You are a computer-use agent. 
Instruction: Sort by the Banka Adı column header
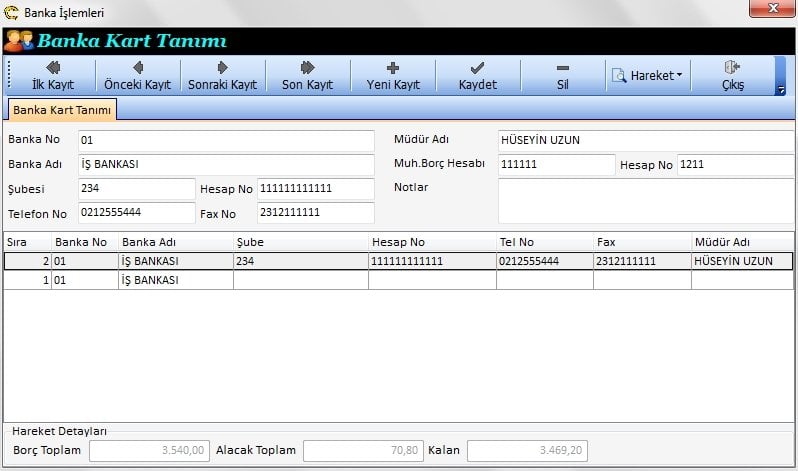(x=175, y=242)
